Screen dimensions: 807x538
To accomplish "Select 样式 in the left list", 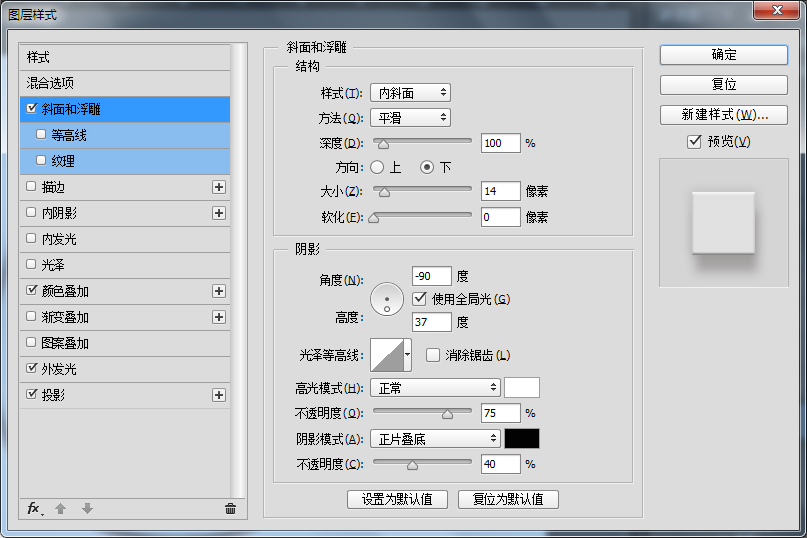I will (x=125, y=57).
